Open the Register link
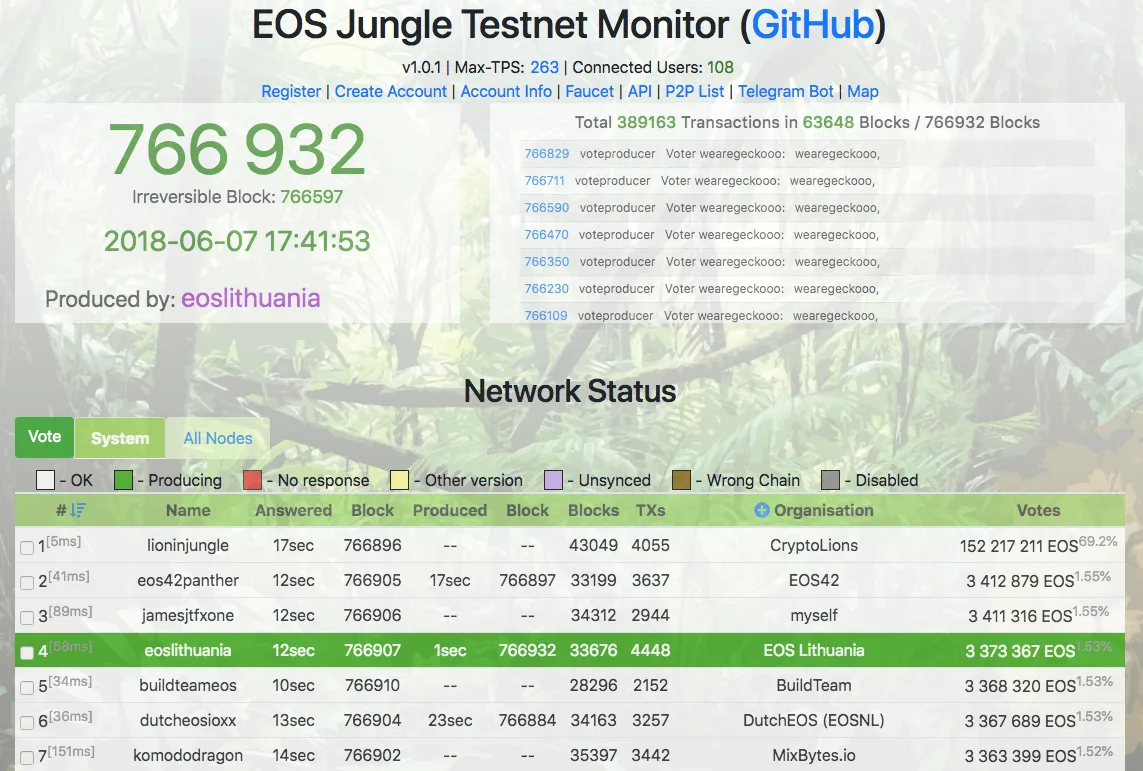 click(291, 91)
